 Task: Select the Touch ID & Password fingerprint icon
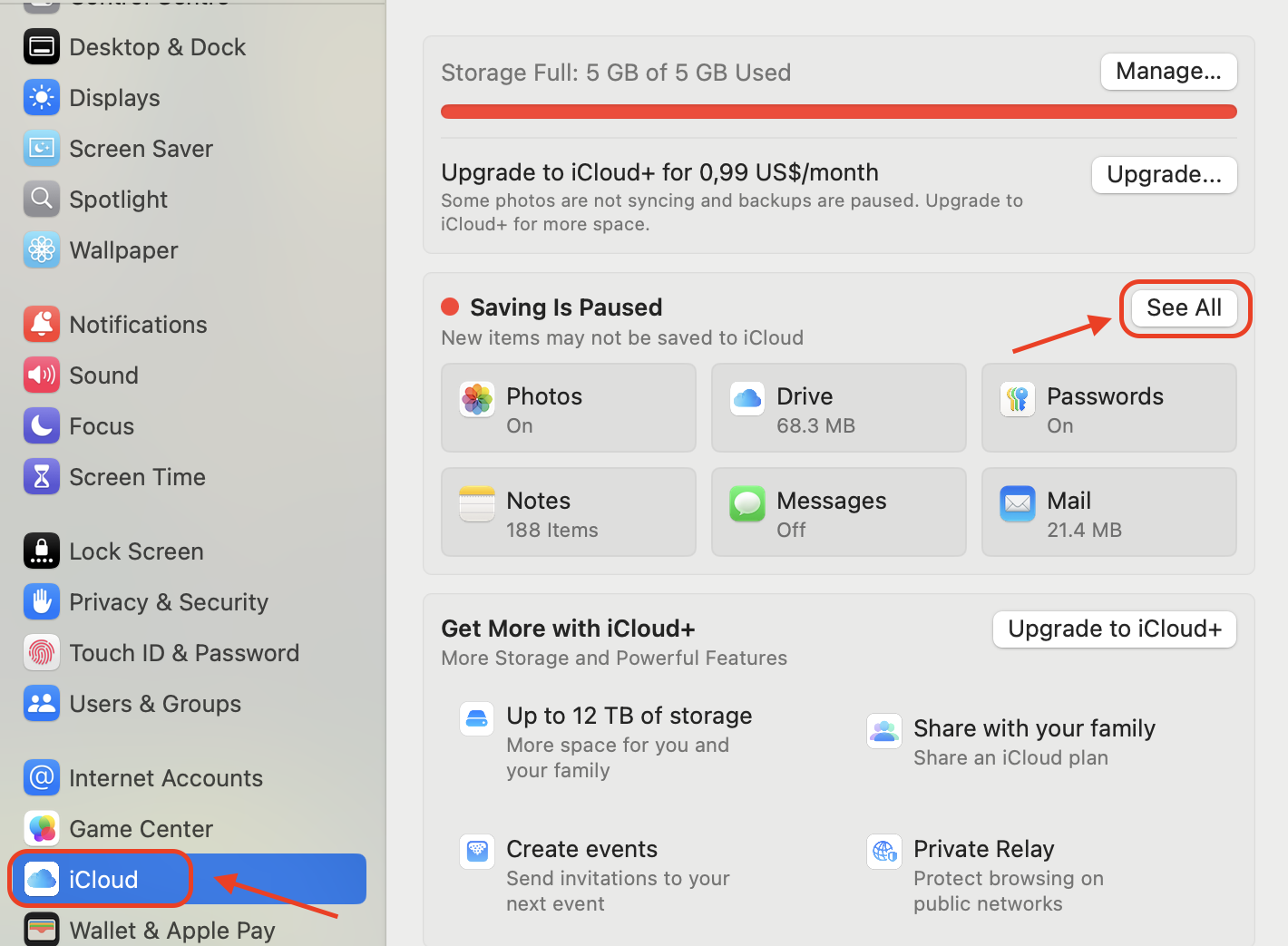point(42,652)
